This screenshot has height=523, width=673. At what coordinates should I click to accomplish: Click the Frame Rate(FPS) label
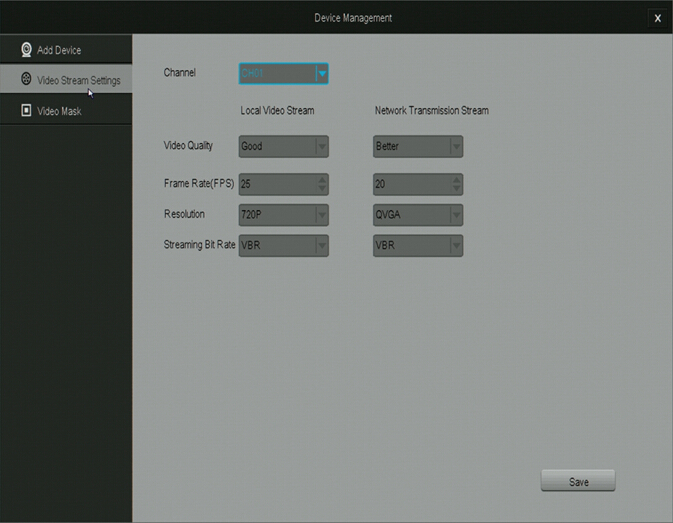pyautogui.click(x=199, y=184)
